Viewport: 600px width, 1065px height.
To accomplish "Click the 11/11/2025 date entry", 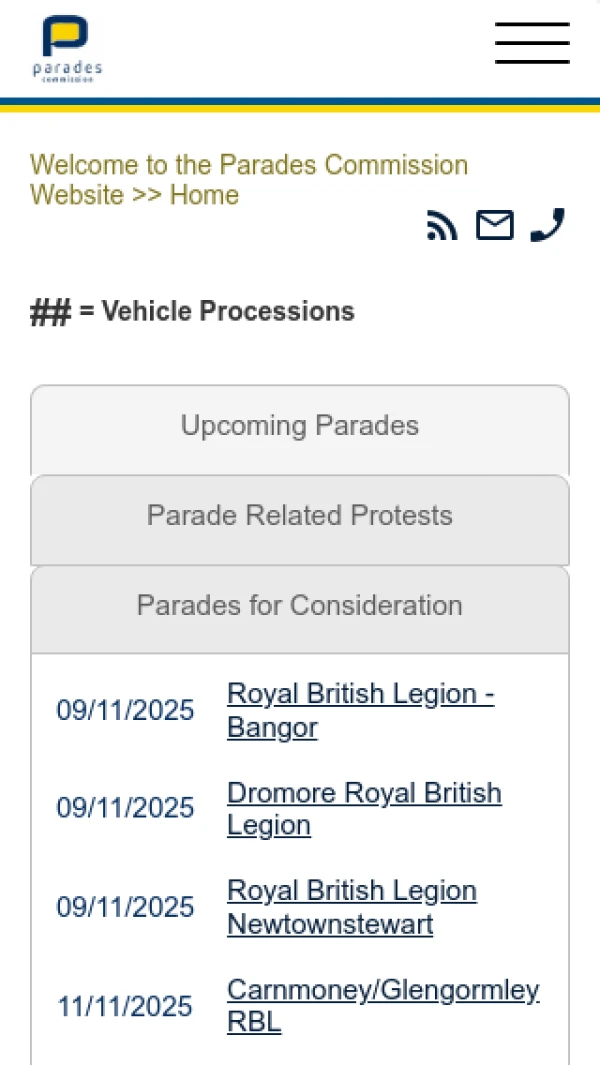I will coord(125,1007).
